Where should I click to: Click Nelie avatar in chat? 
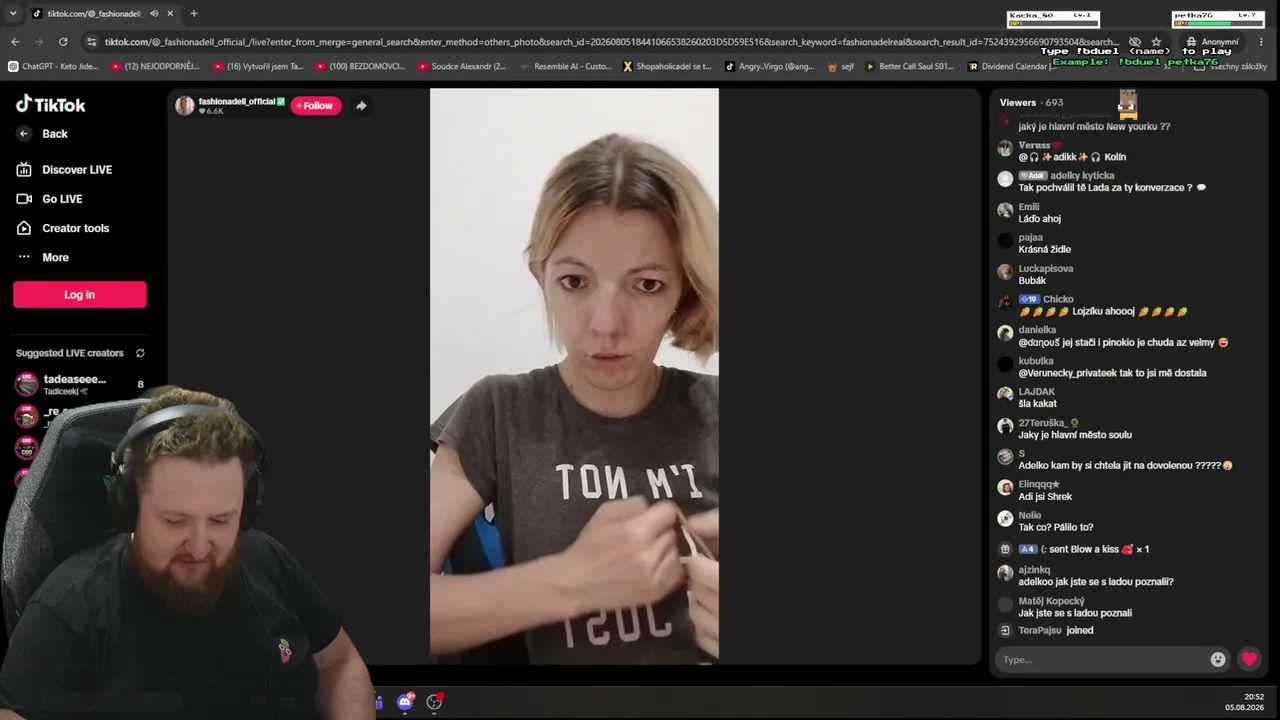tap(1005, 518)
